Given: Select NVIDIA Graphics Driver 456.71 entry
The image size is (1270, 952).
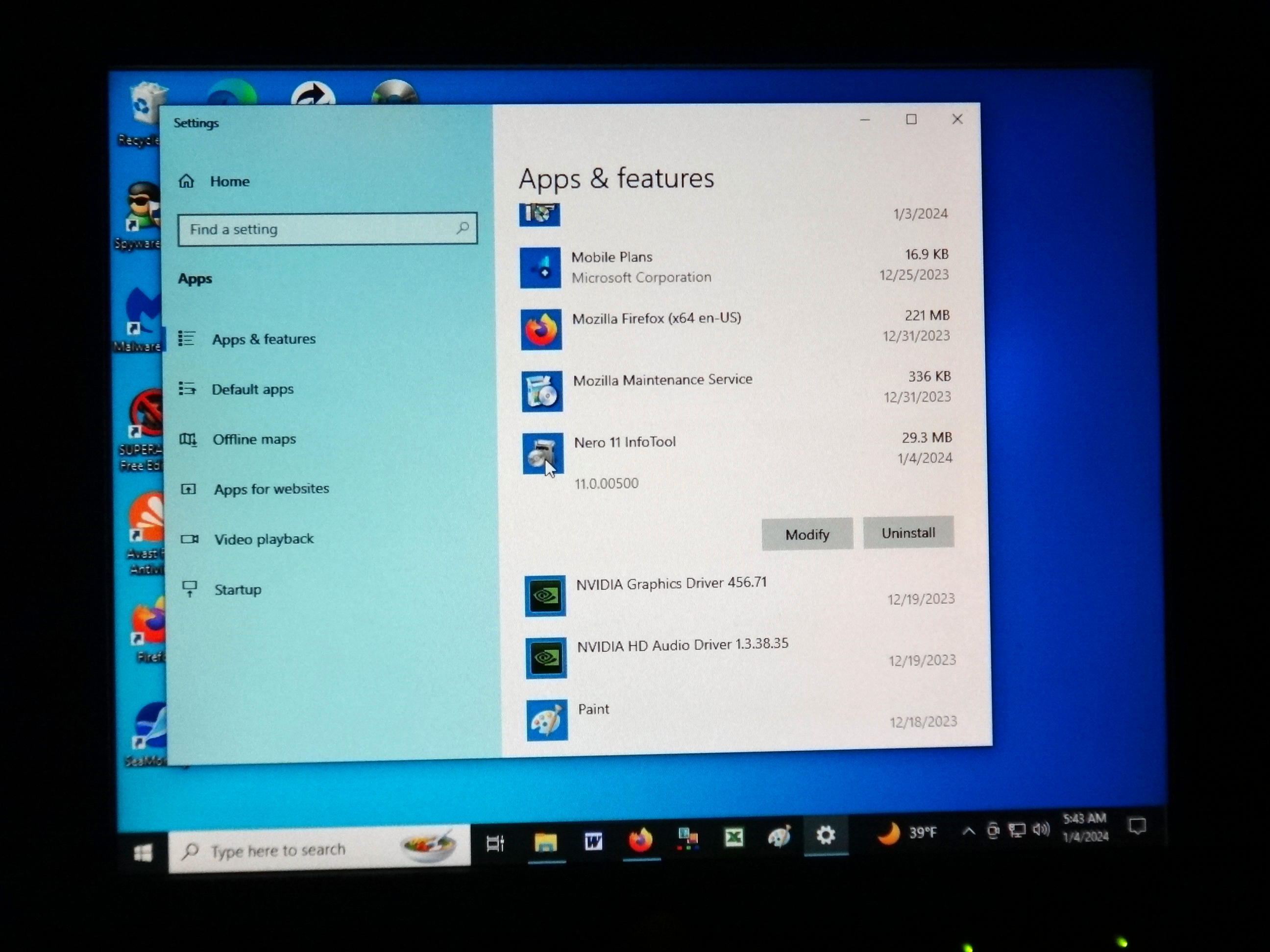Looking at the screenshot, I should point(671,584).
